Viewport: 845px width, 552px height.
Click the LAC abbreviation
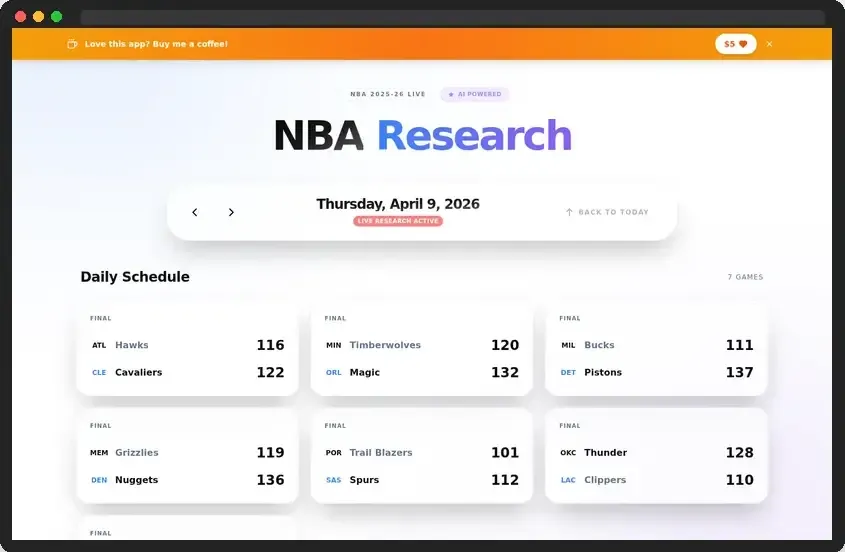[x=569, y=480]
